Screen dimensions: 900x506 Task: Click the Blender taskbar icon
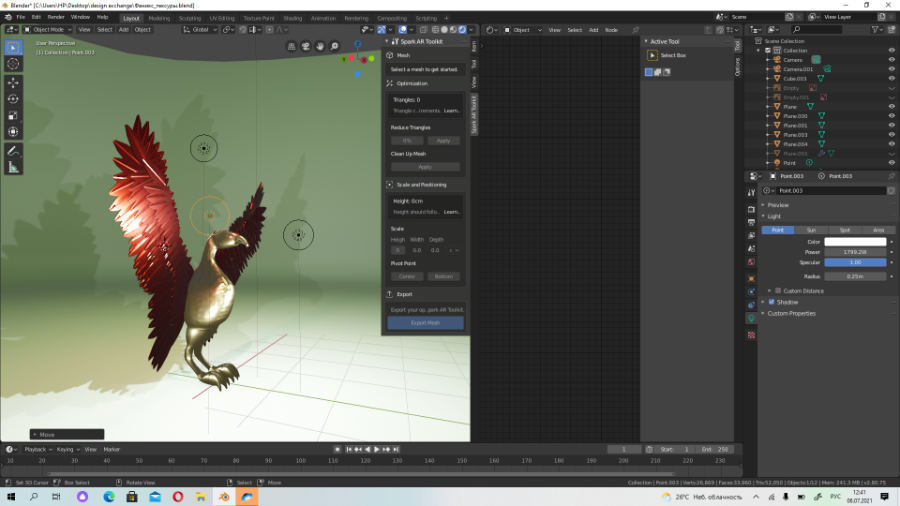tap(224, 497)
